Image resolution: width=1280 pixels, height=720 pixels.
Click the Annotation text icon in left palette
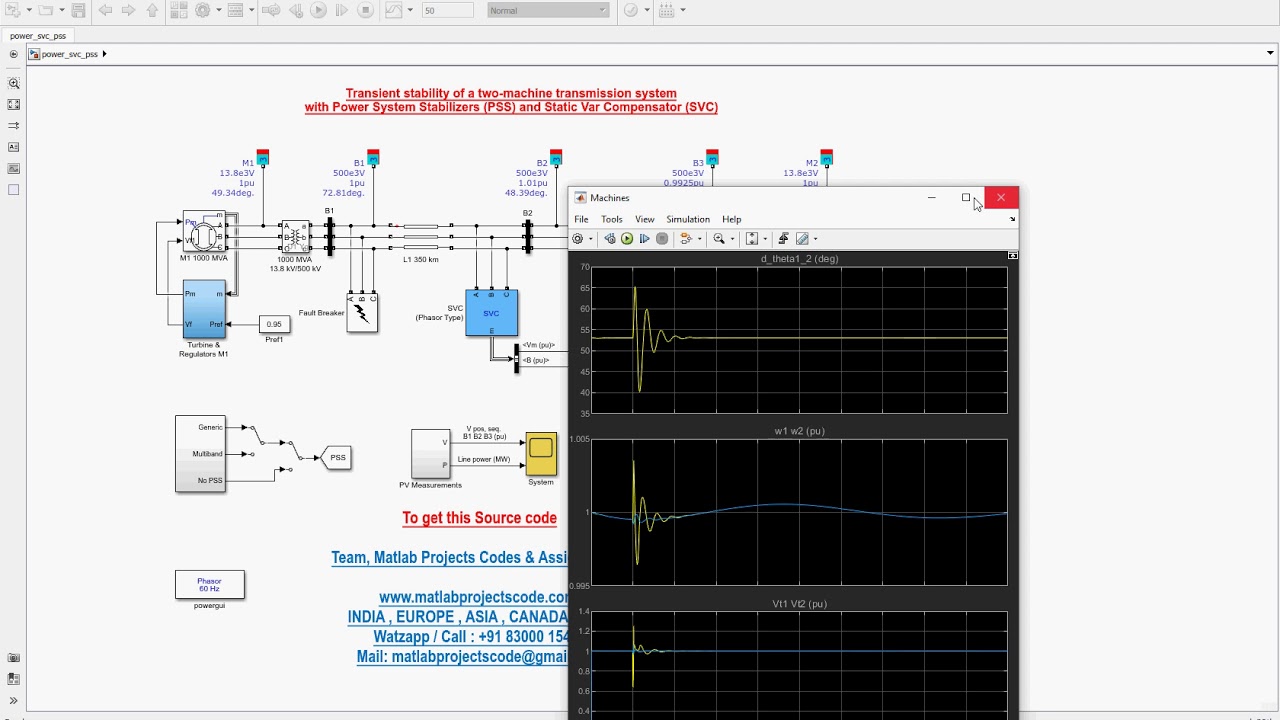(x=13, y=147)
